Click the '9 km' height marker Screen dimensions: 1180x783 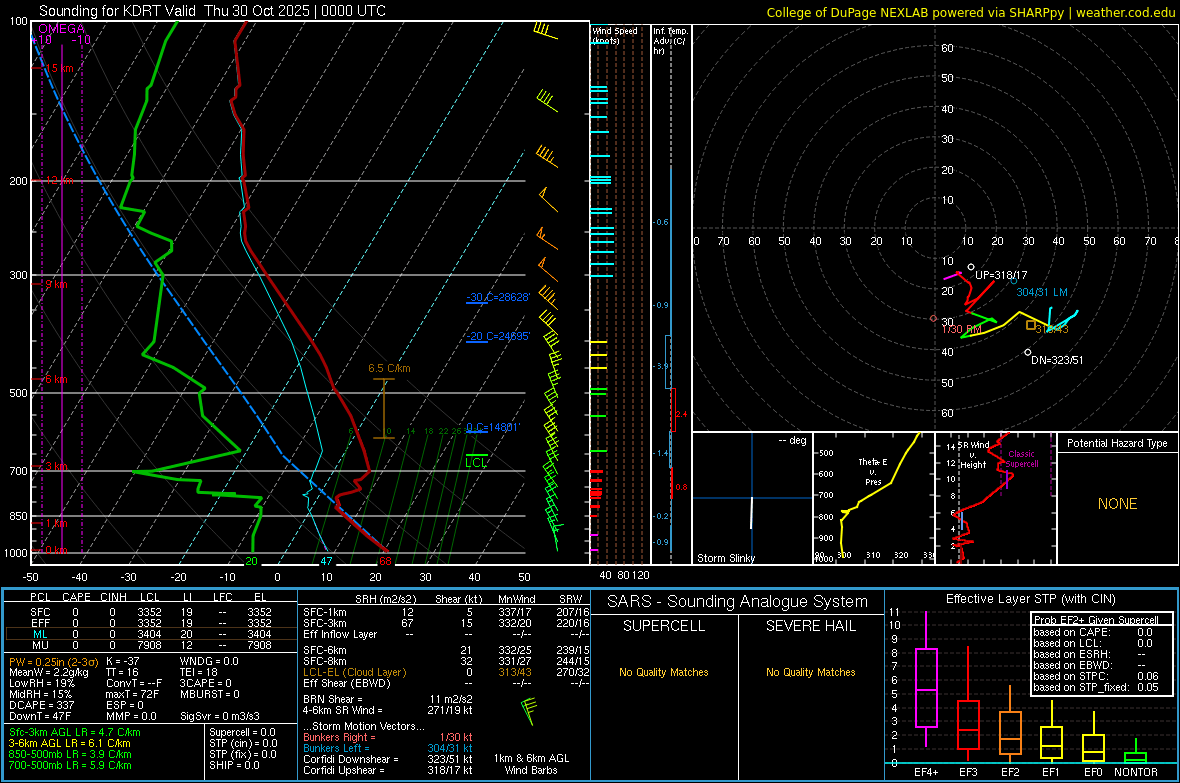point(56,285)
